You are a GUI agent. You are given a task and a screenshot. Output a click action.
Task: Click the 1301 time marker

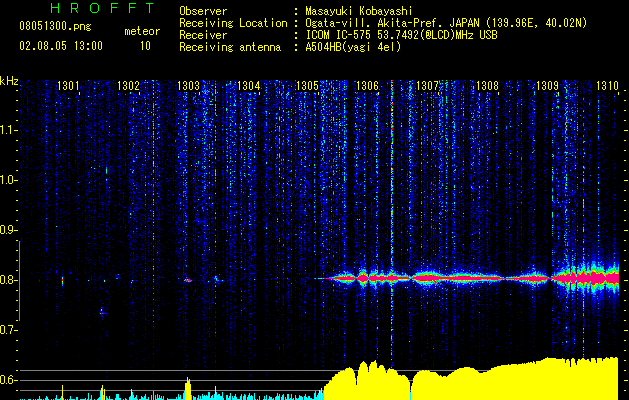68,86
